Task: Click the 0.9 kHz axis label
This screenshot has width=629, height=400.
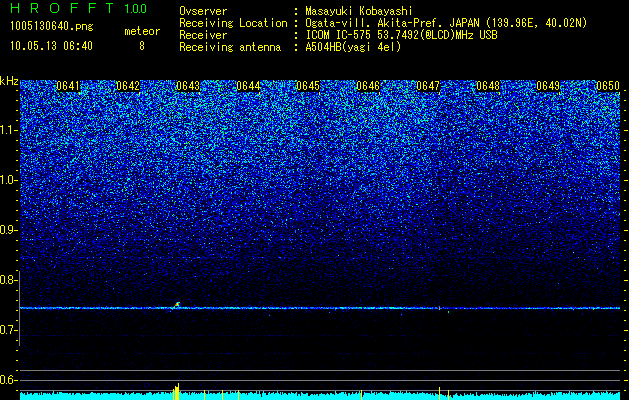Action: pyautogui.click(x=8, y=230)
